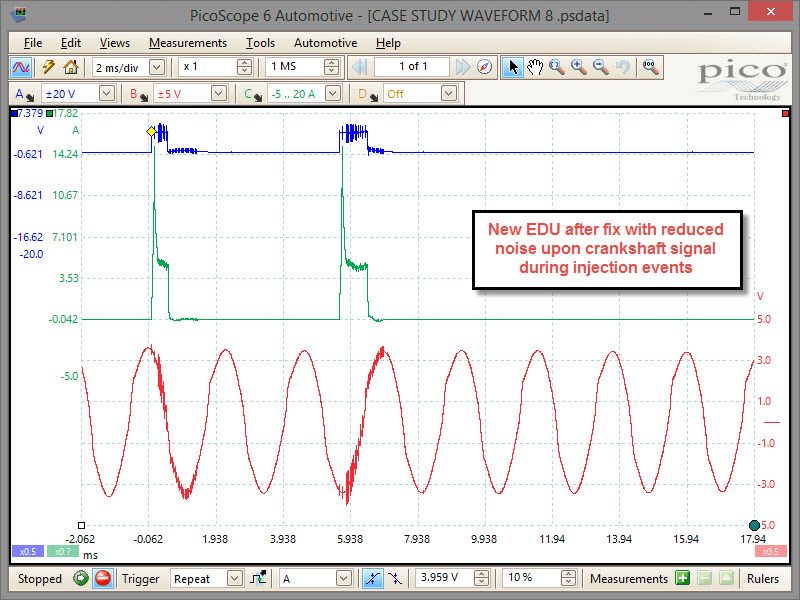Open Channel A options button
The image size is (800, 600).
pyautogui.click(x=23, y=94)
